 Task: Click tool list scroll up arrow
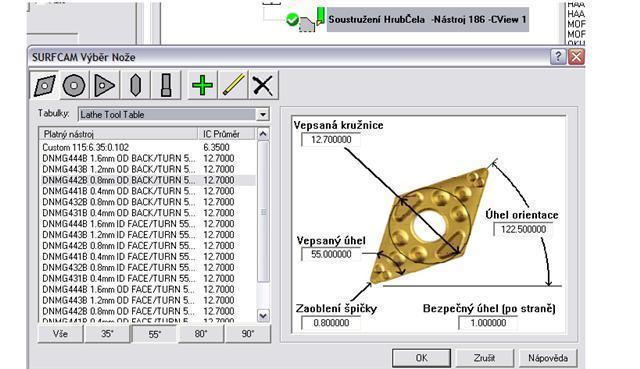tap(263, 134)
